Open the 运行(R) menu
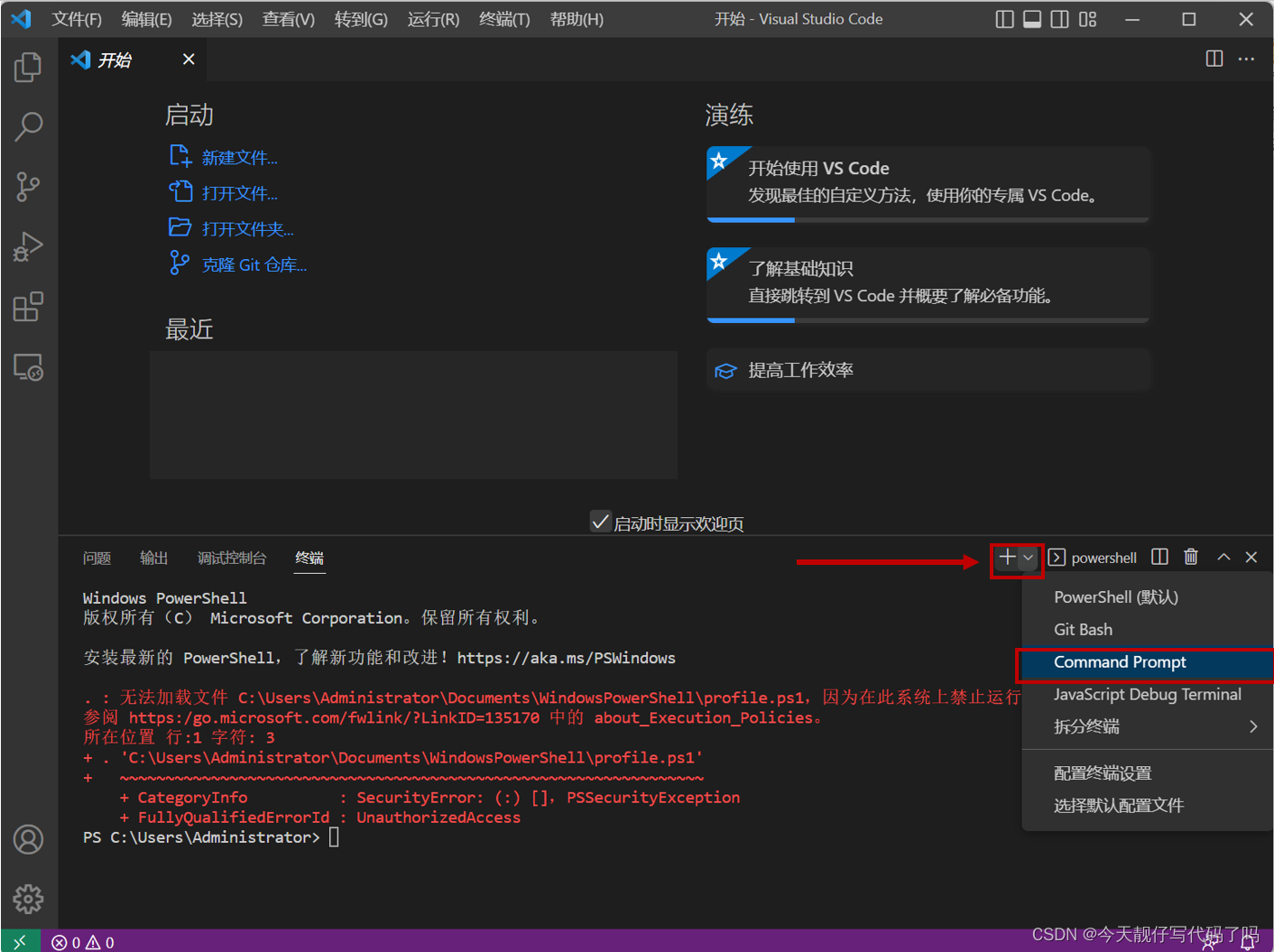1274x952 pixels. click(x=433, y=19)
